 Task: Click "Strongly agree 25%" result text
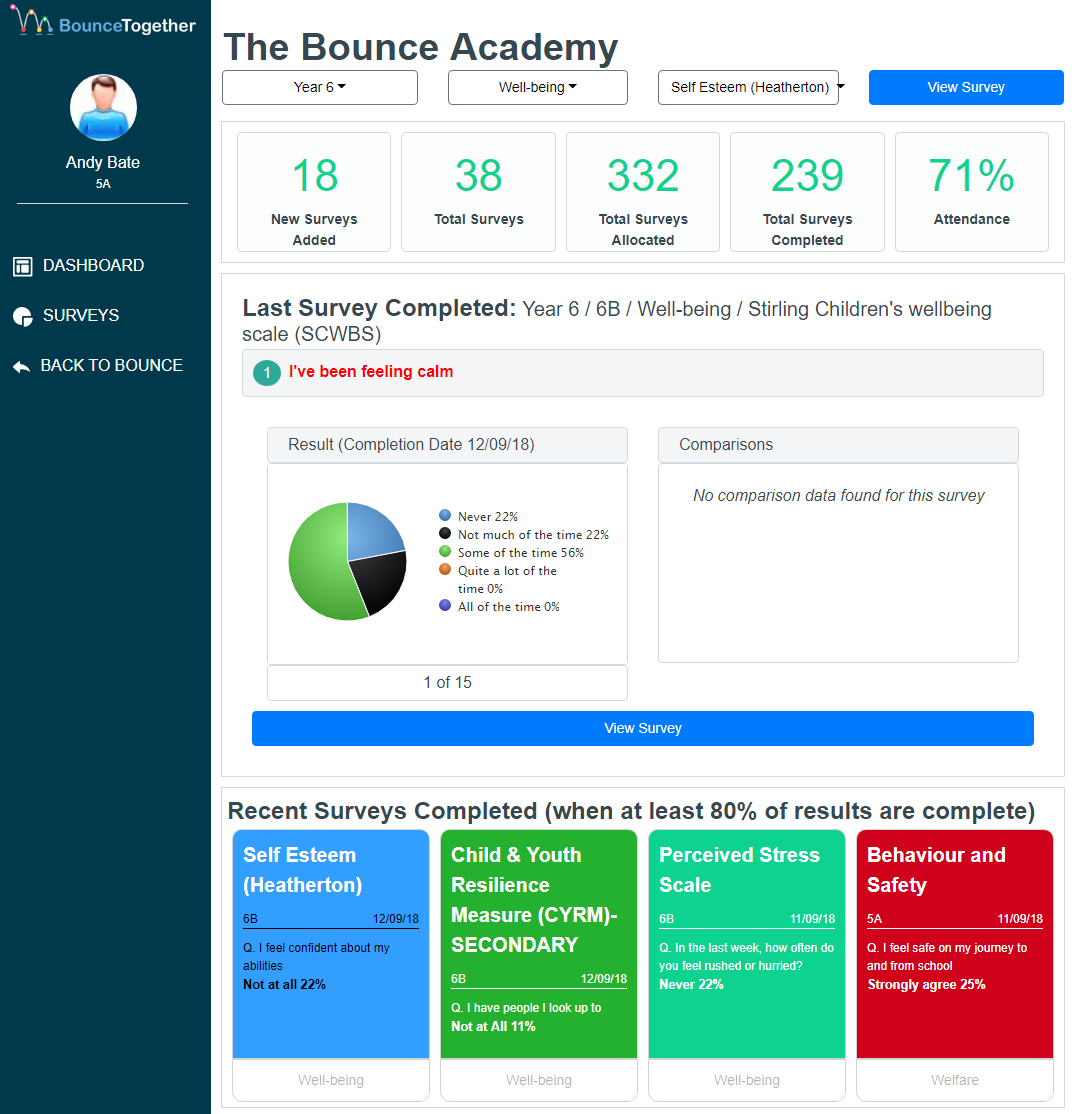pos(927,985)
